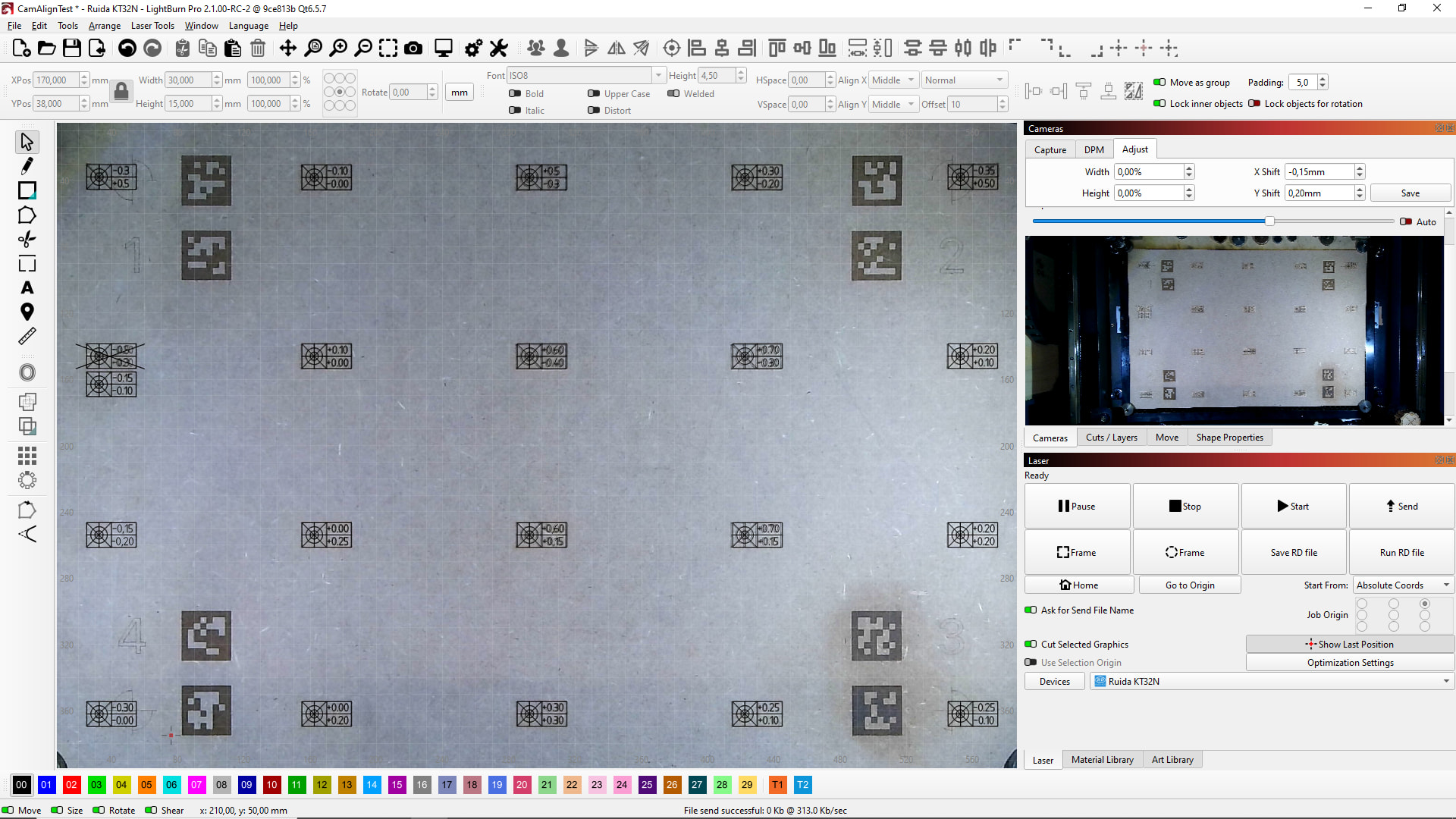Image resolution: width=1456 pixels, height=819 pixels.
Task: Toggle the Auto camera switch
Action: [1405, 221]
